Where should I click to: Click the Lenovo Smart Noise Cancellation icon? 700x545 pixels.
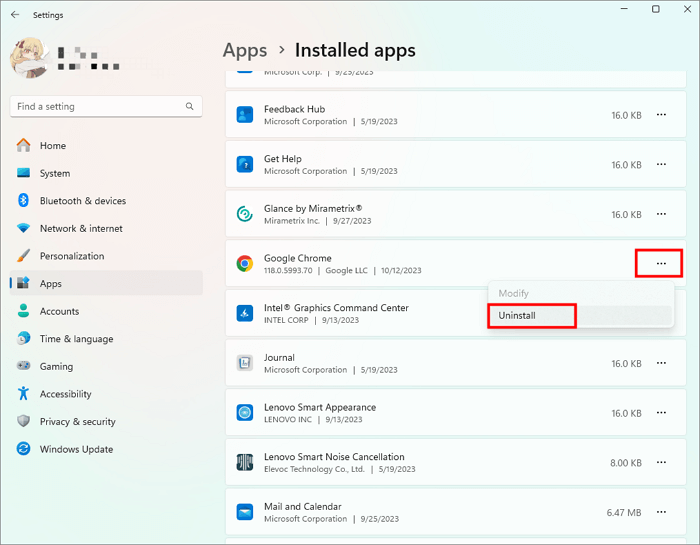click(244, 463)
